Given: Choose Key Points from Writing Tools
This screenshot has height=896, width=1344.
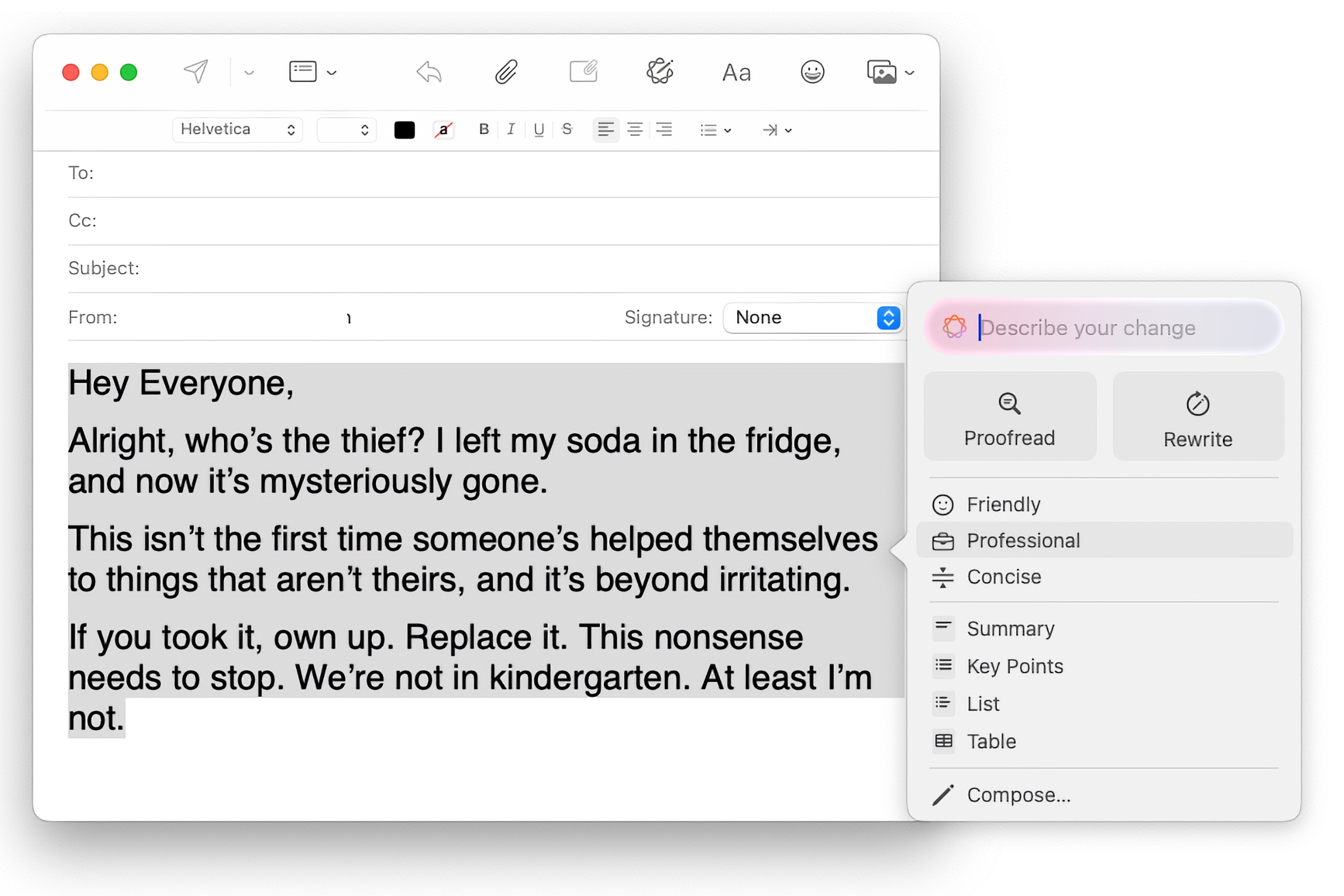Looking at the screenshot, I should tap(1015, 666).
